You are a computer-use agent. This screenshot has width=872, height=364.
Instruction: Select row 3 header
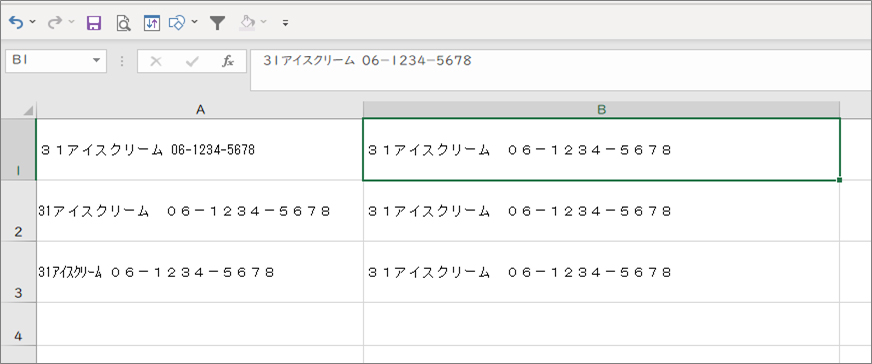tap(18, 272)
